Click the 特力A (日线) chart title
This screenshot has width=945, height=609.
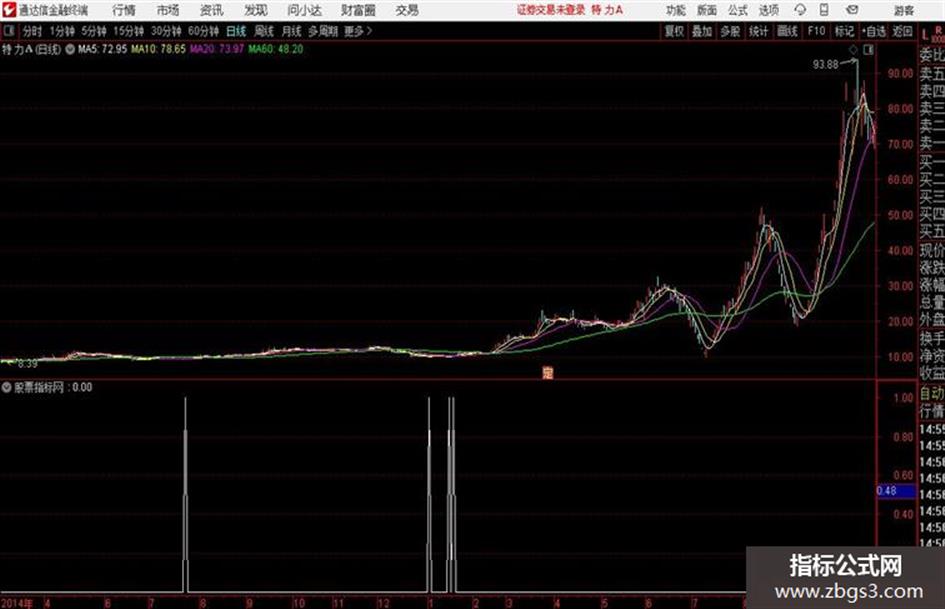[31, 49]
